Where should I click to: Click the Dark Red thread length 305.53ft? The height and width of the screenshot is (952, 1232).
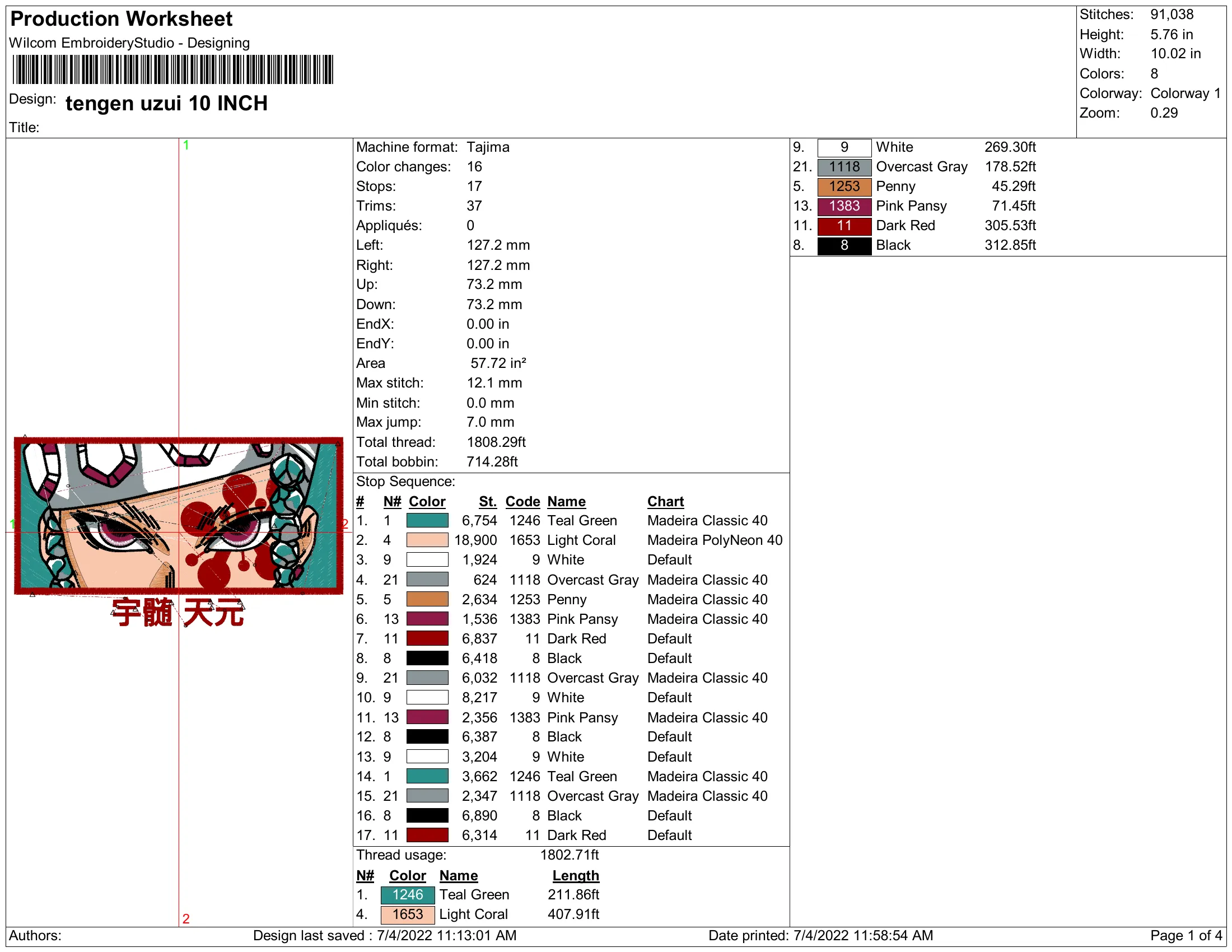pyautogui.click(x=1010, y=226)
